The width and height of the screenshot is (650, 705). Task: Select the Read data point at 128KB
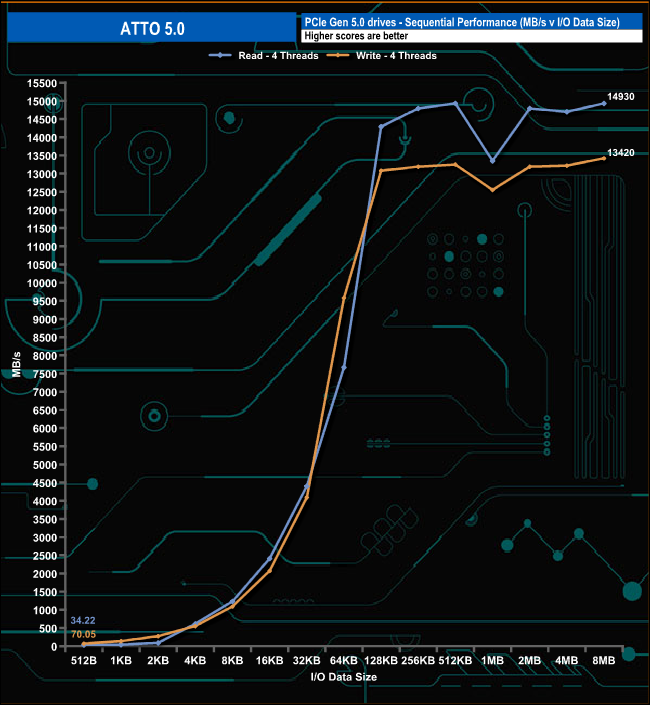click(381, 127)
